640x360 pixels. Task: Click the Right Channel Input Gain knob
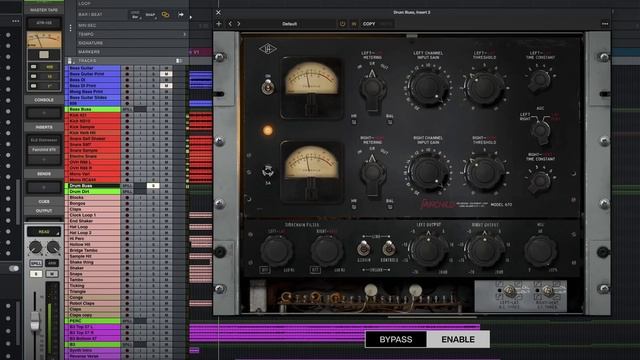click(x=428, y=172)
